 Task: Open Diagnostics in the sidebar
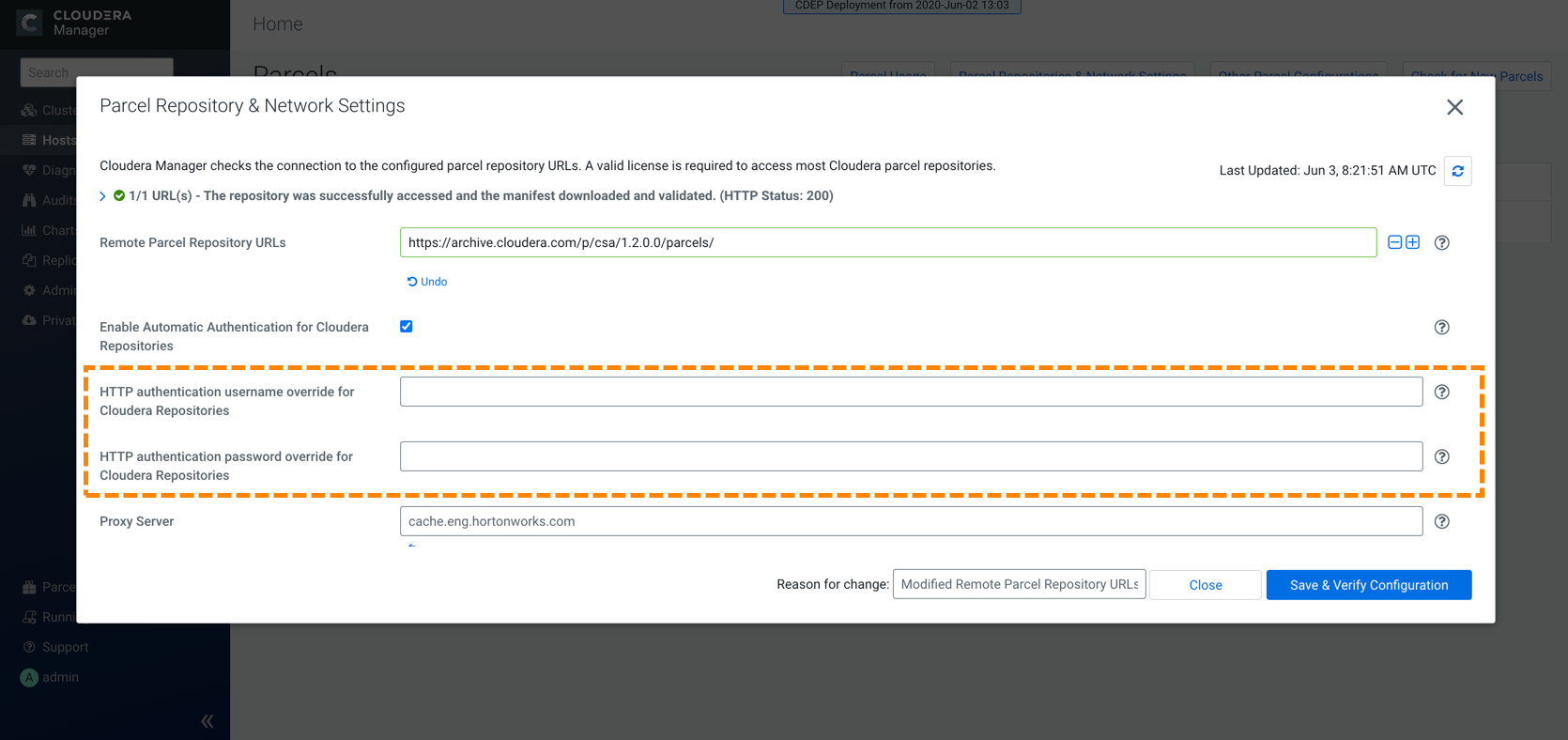pos(49,170)
